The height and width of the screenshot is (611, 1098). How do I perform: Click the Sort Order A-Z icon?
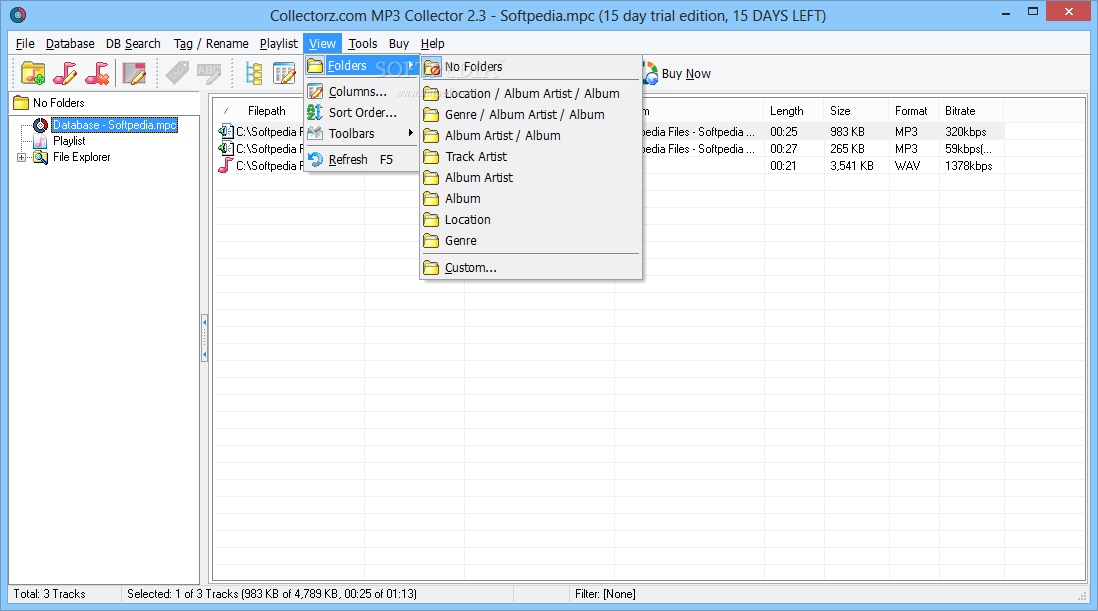tap(316, 112)
